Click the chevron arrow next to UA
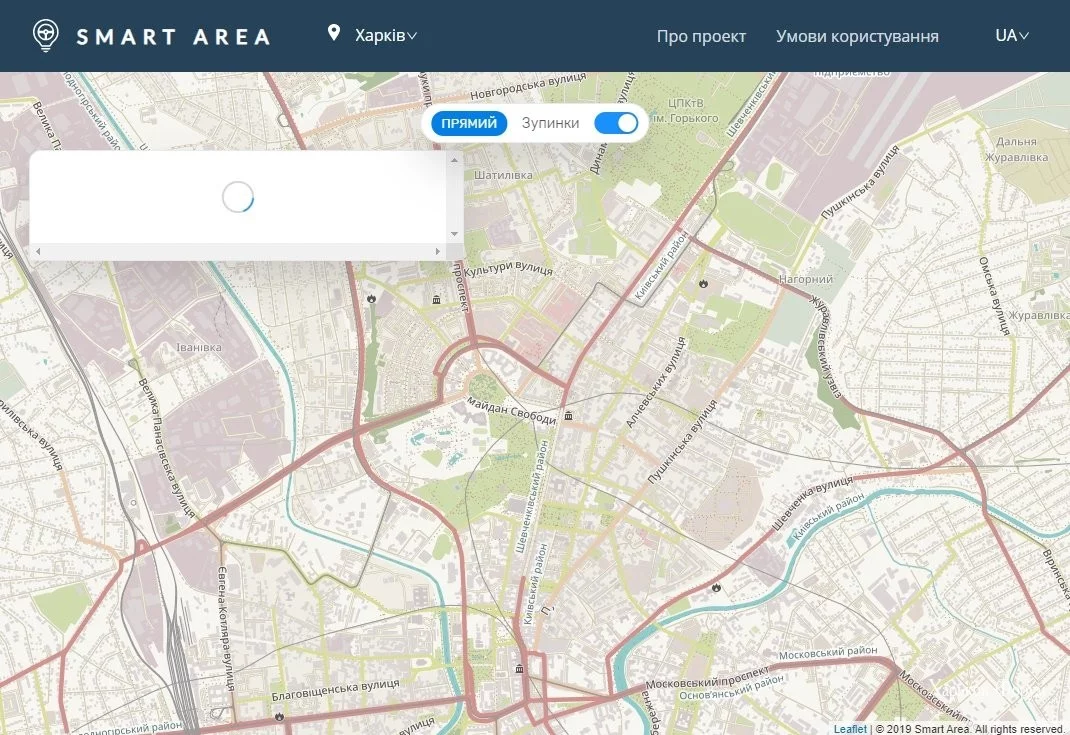1070x735 pixels. pyautogui.click(x=1024, y=36)
